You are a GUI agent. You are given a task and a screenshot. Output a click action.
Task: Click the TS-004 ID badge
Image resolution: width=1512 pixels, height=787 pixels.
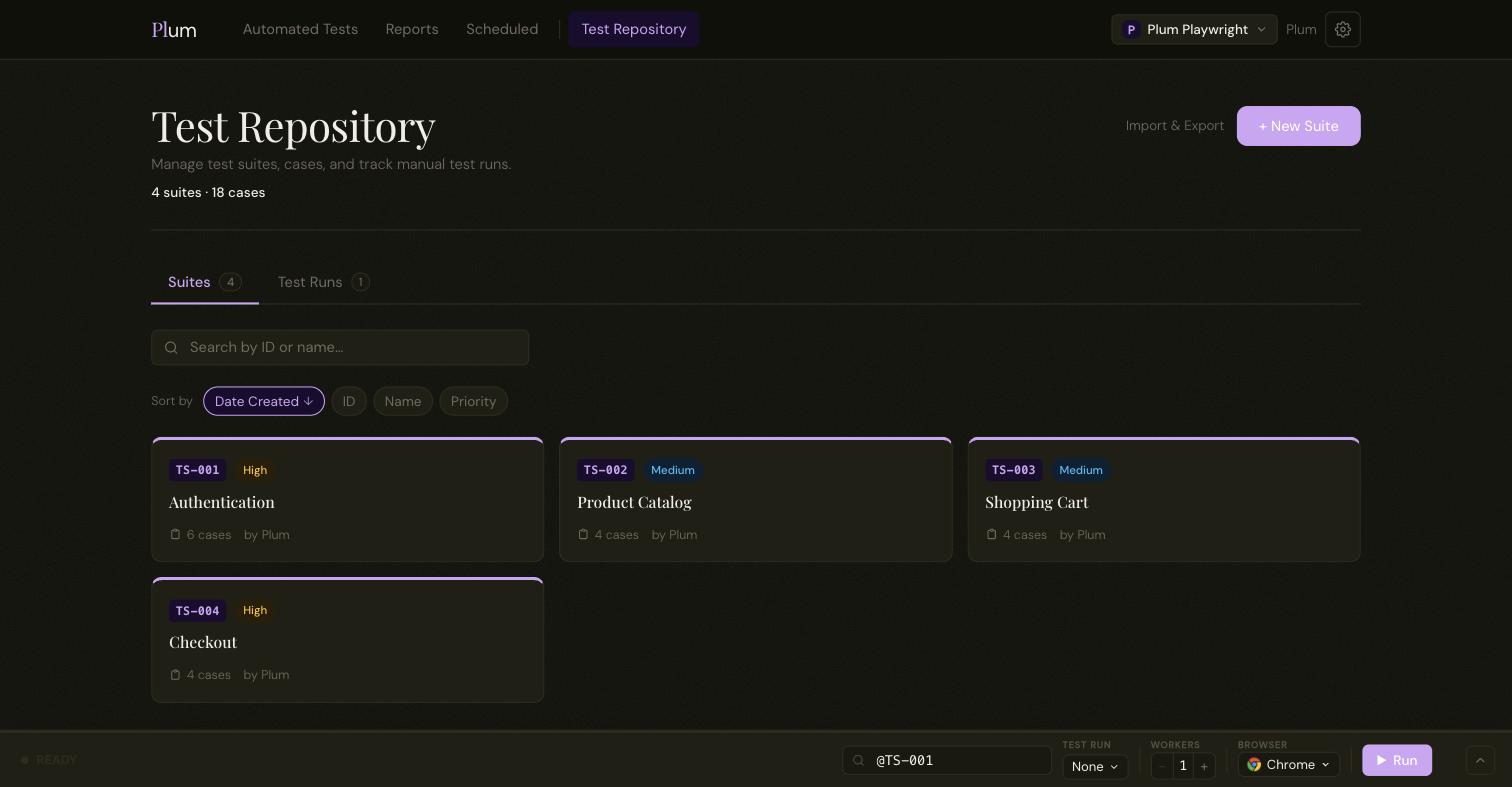pyautogui.click(x=197, y=610)
